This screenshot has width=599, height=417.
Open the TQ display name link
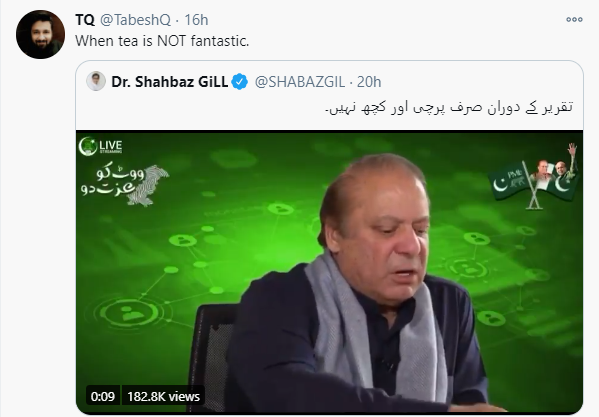point(85,20)
